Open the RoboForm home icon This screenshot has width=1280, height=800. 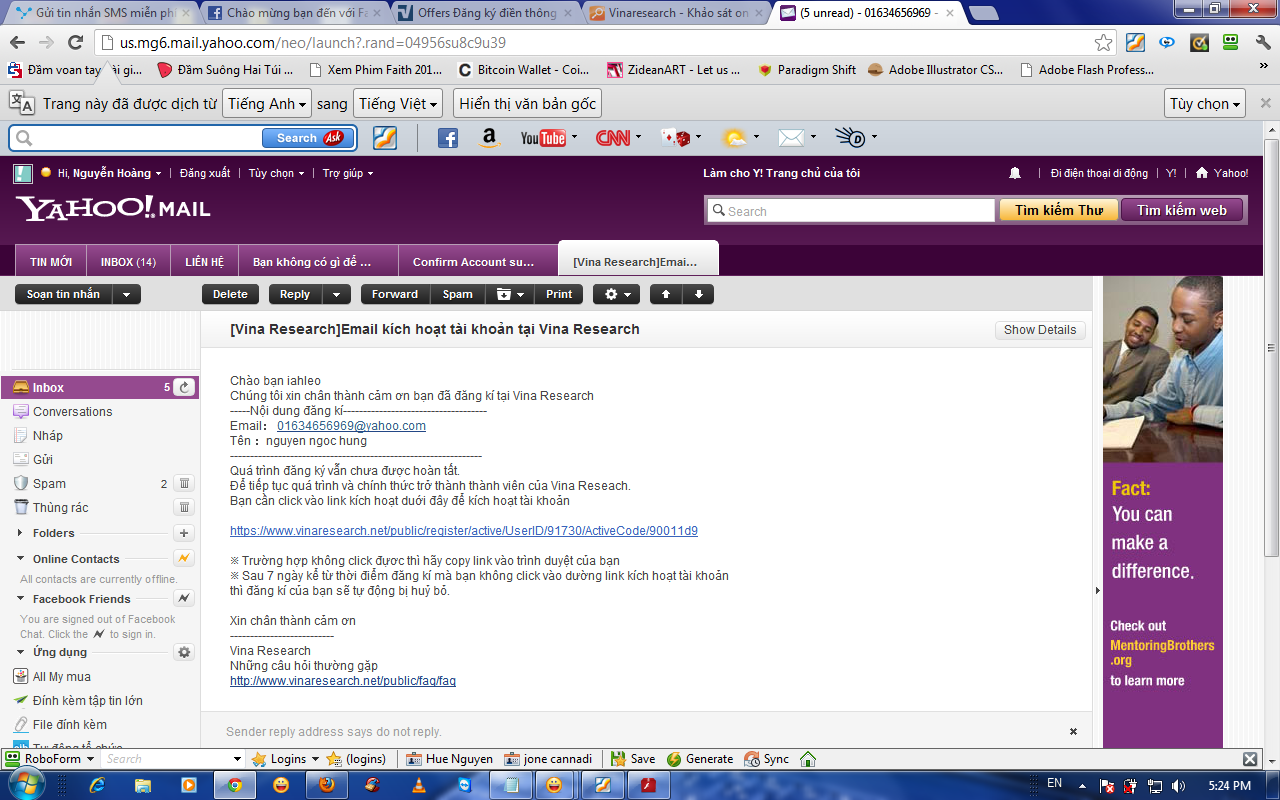pos(808,759)
